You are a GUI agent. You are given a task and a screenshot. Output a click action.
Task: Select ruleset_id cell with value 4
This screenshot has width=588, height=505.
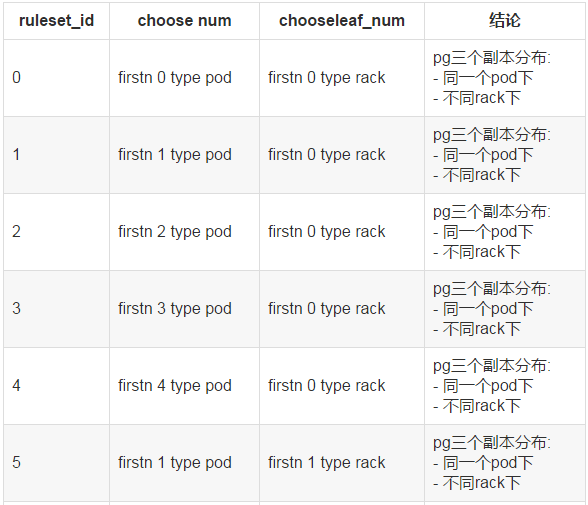[57, 386]
